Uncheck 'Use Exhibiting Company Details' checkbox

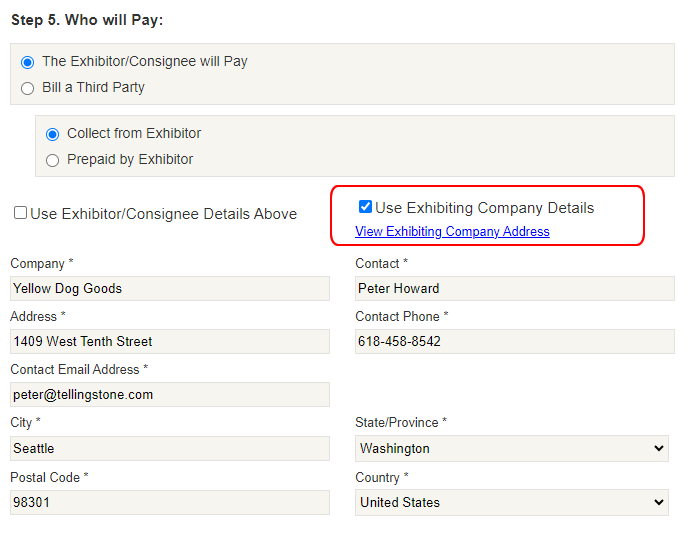365,208
